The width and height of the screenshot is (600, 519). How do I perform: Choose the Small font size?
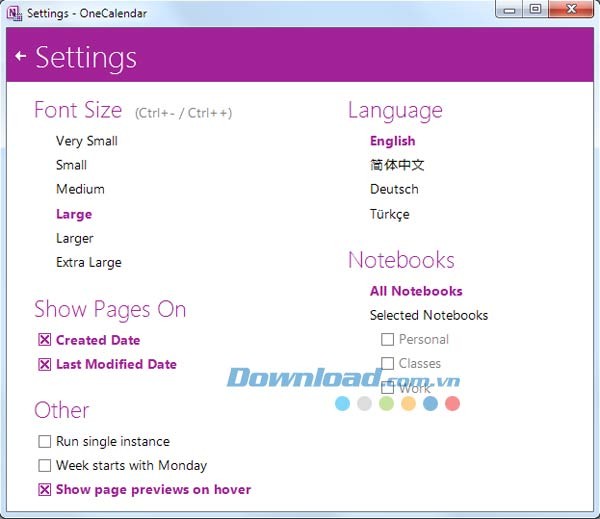click(71, 165)
